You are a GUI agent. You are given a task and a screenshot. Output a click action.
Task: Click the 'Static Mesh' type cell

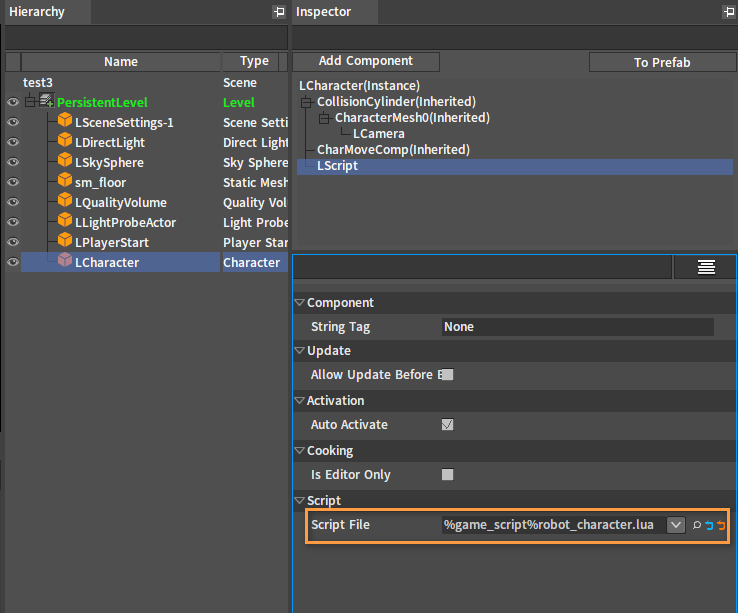[255, 183]
